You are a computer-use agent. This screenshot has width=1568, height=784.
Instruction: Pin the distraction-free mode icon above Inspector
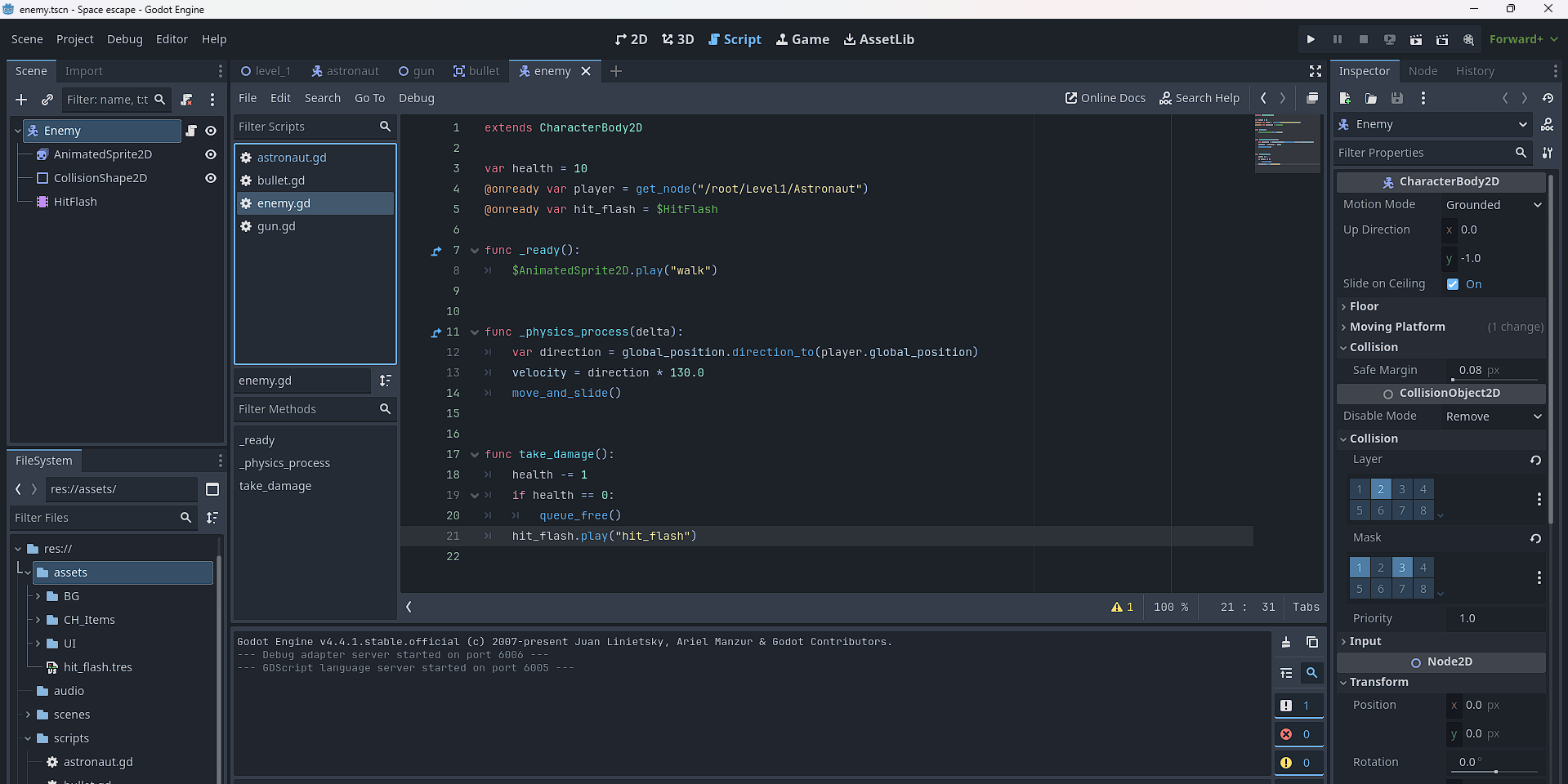coord(1315,71)
